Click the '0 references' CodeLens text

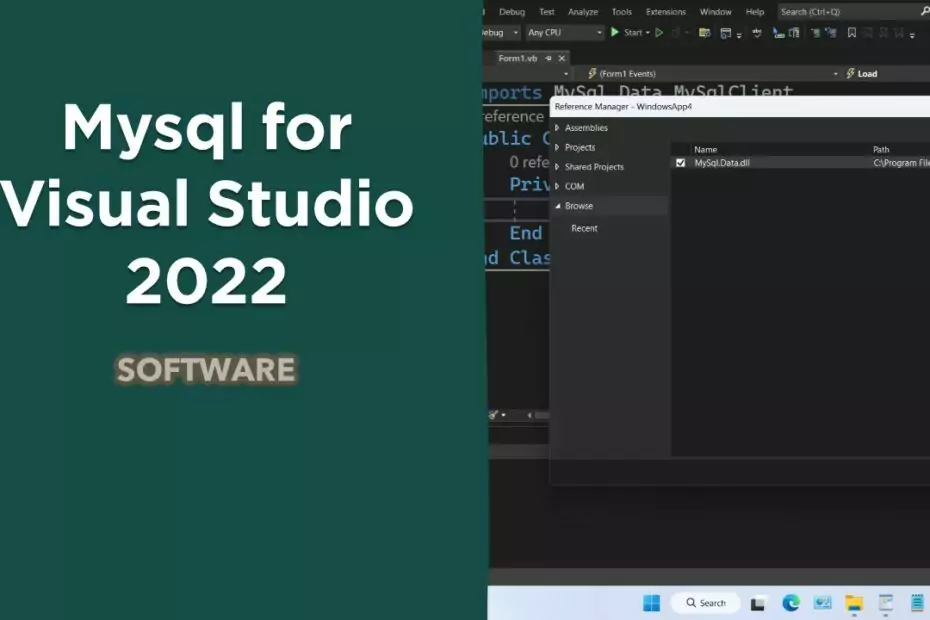[x=528, y=162]
